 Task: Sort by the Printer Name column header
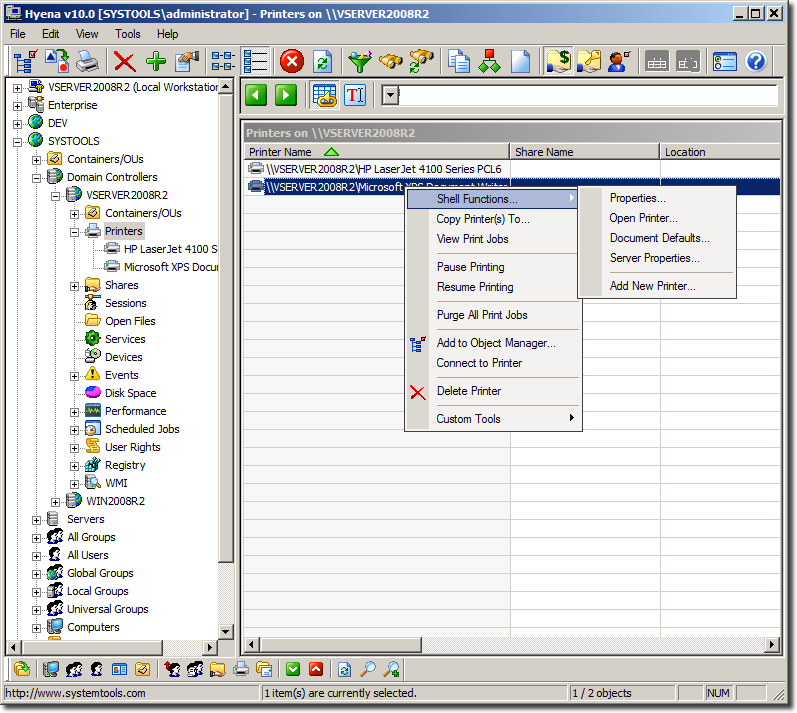377,152
